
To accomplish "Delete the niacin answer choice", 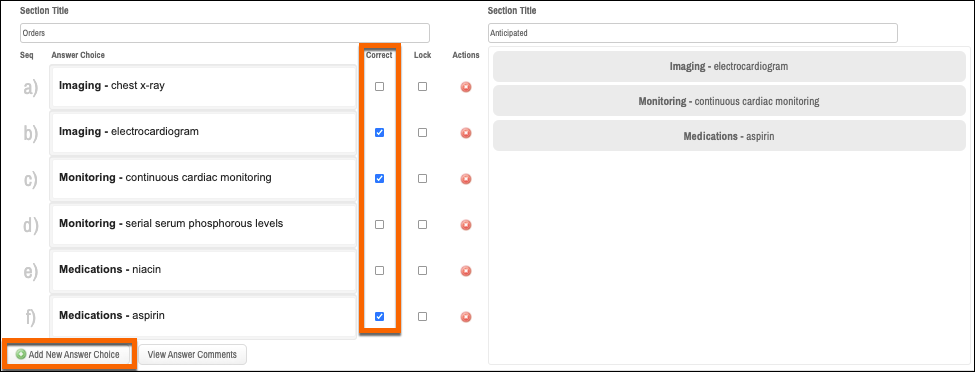I will [466, 271].
